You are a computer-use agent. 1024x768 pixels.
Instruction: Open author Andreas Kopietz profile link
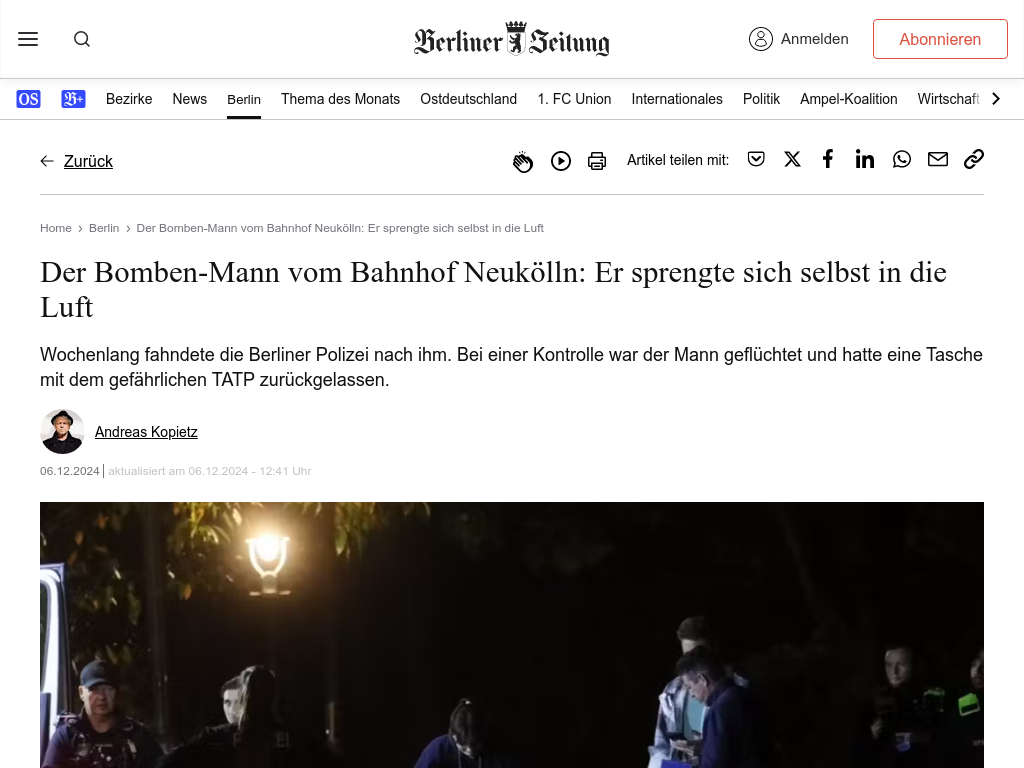click(x=146, y=432)
